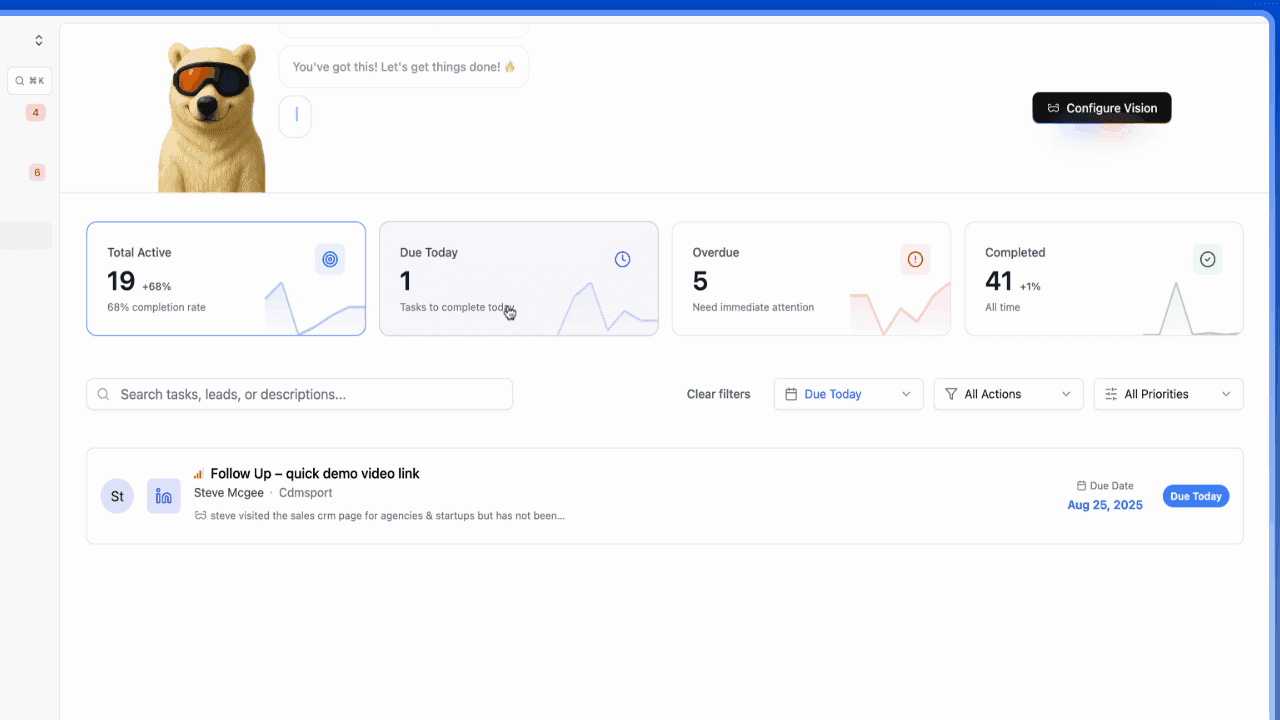
Task: Click the Total Active count 19
Action: pos(121,282)
